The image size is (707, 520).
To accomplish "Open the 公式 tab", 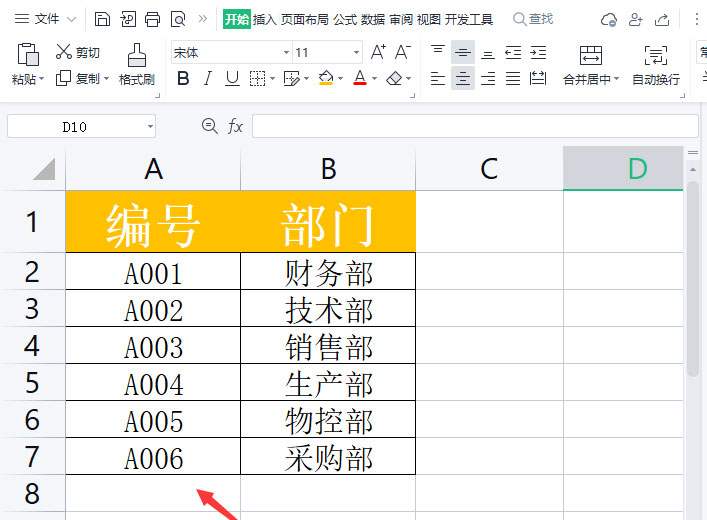I will pos(345,19).
